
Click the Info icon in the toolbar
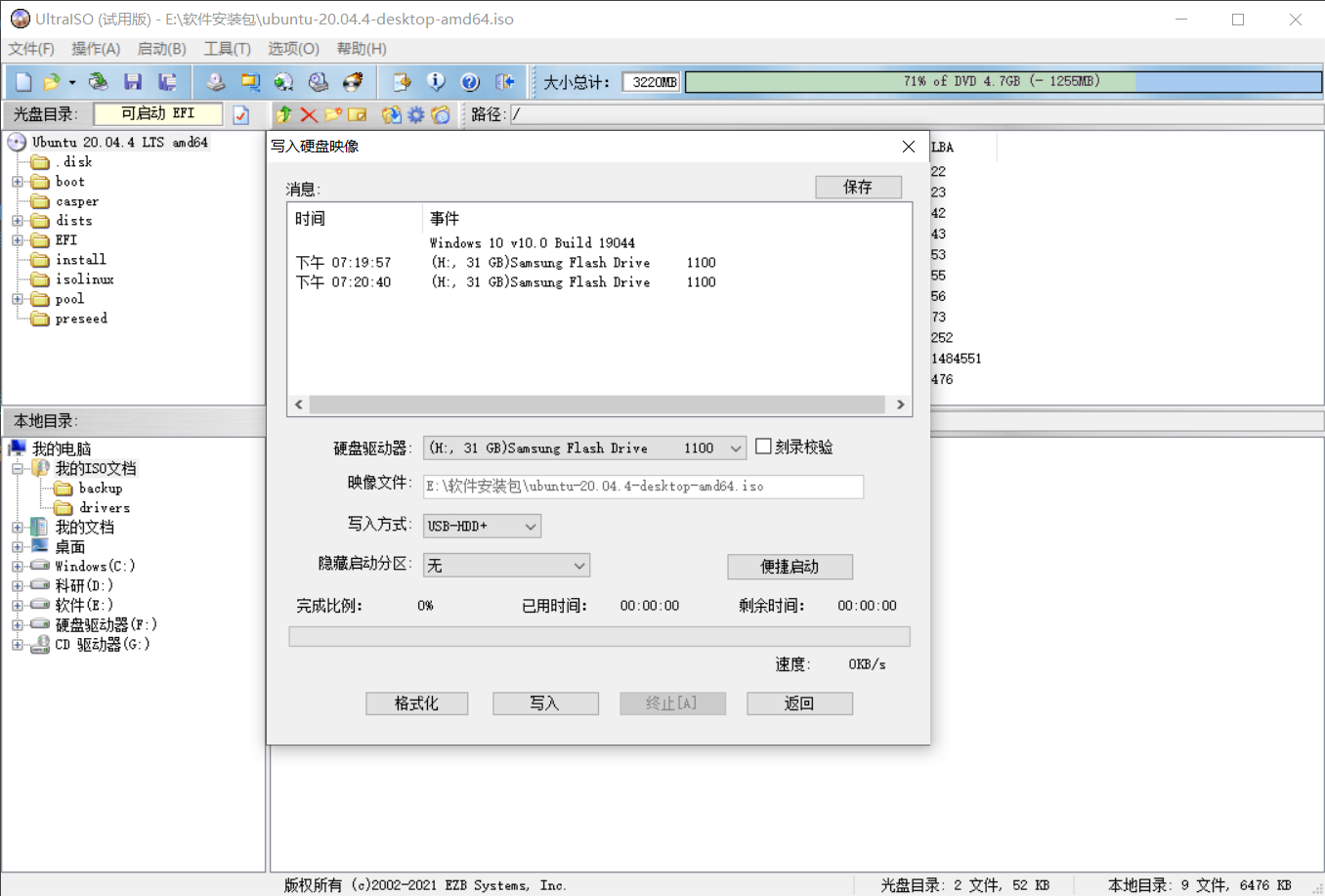(436, 82)
